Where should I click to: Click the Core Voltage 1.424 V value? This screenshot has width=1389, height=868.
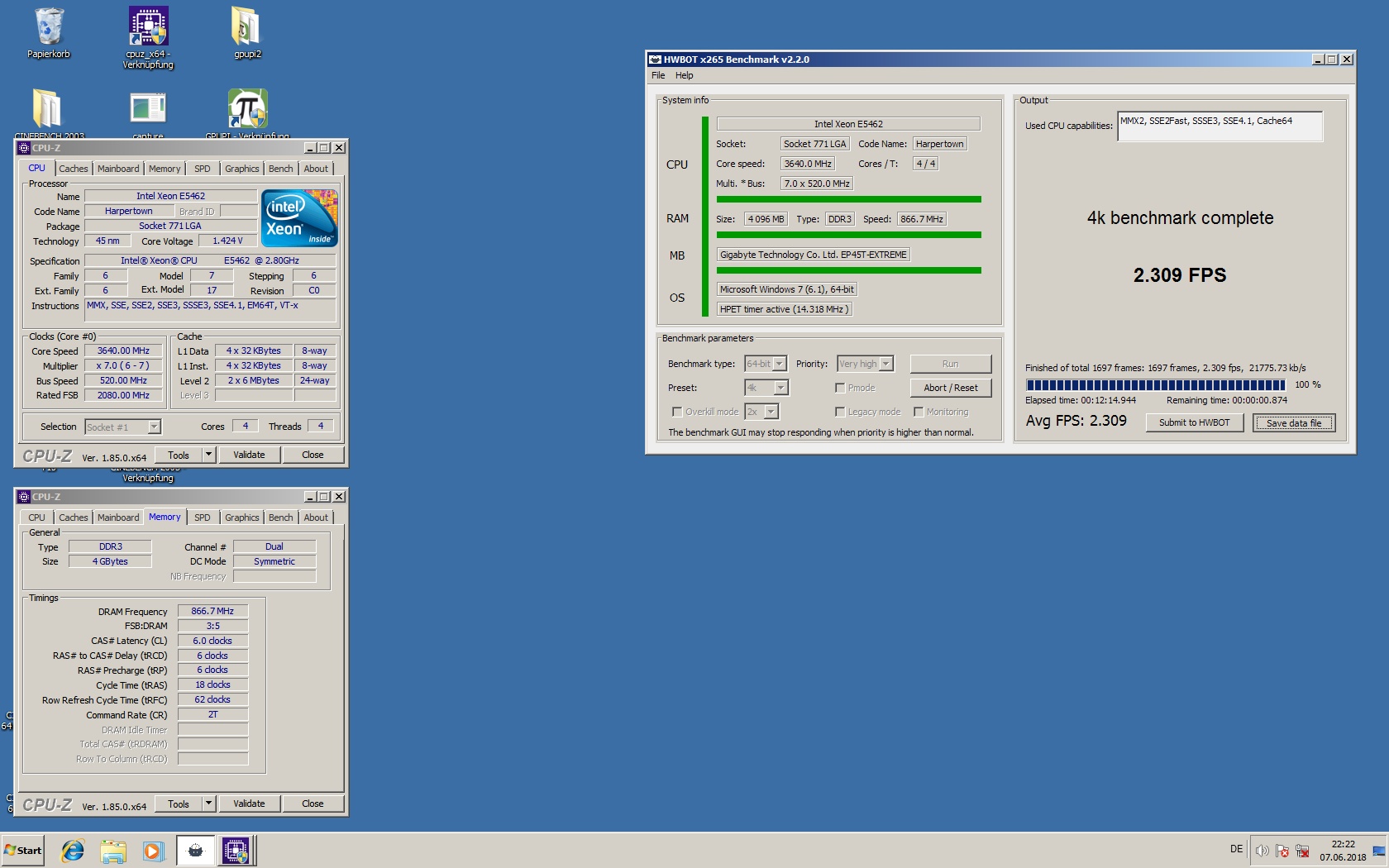227,241
